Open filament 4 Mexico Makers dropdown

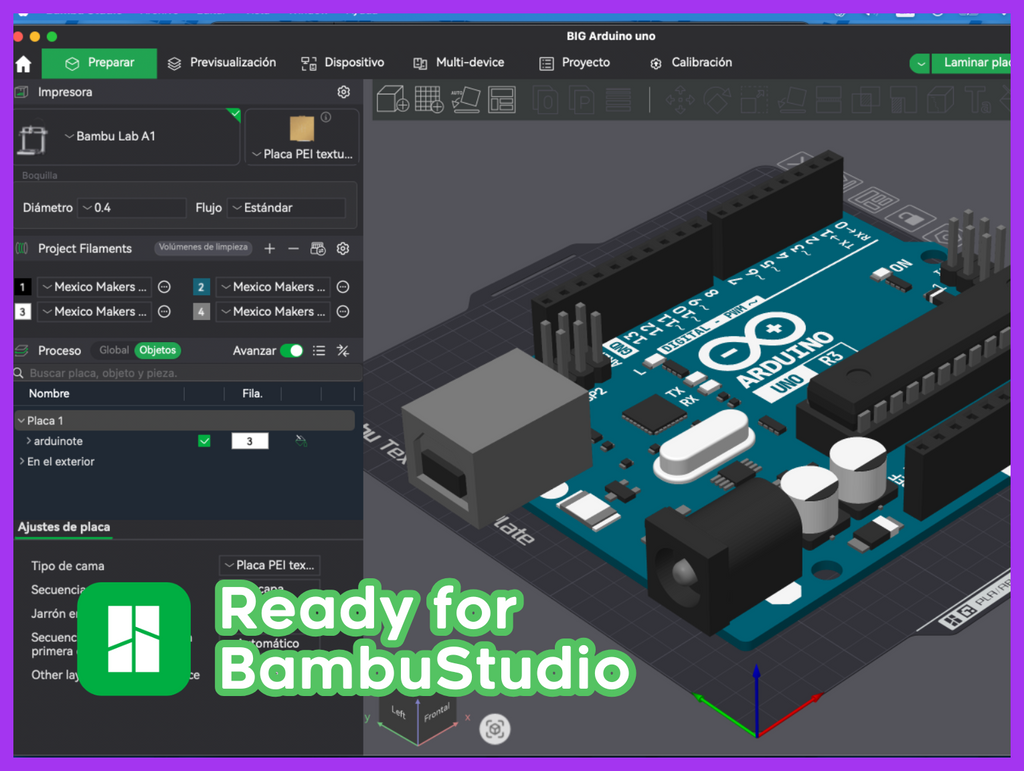(x=273, y=311)
